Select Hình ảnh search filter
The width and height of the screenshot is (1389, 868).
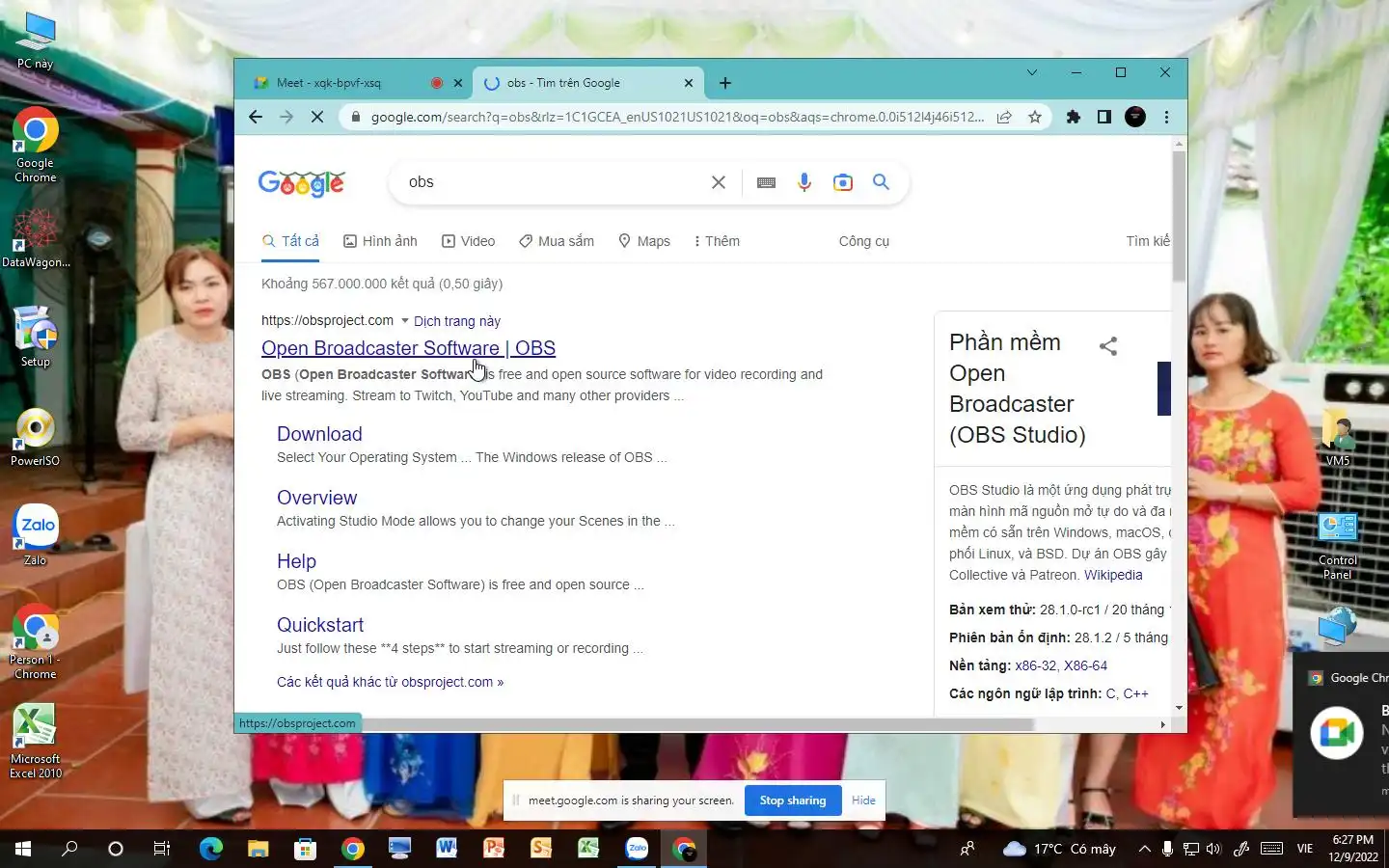(380, 241)
